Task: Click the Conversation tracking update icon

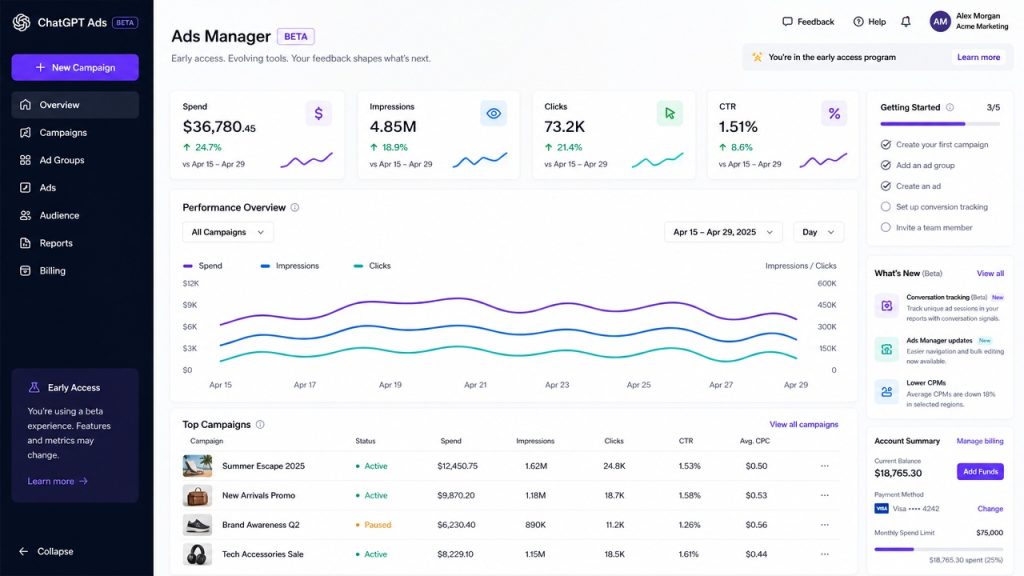Action: 886,306
